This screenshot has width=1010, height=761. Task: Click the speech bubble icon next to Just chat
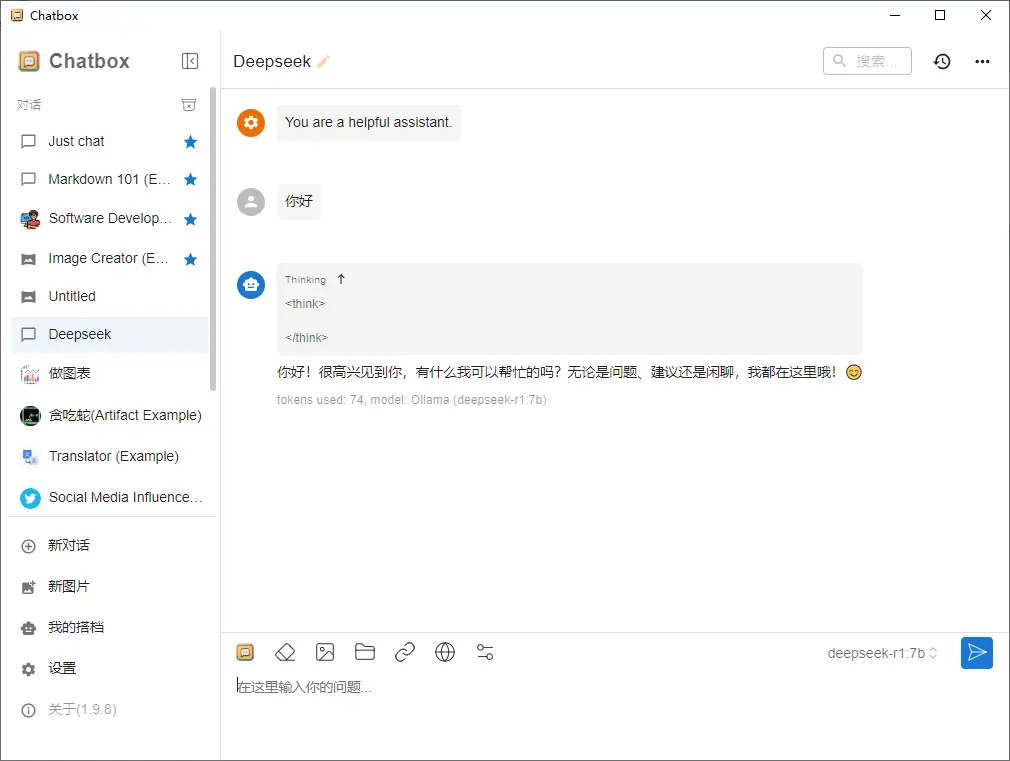coord(28,142)
